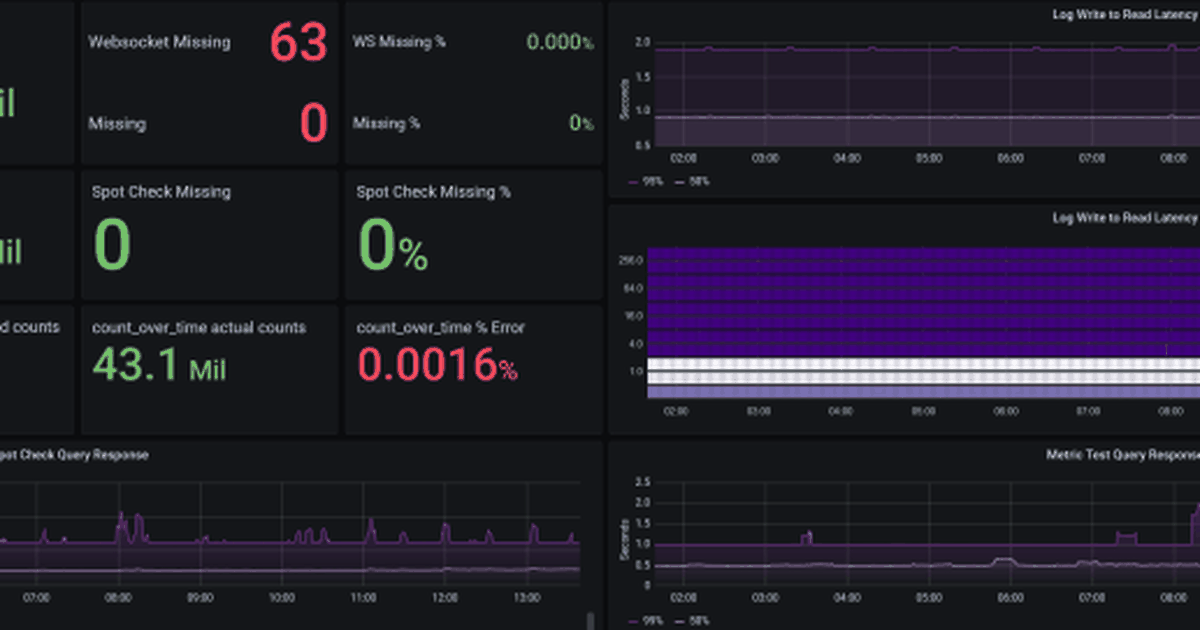Open count_over_time actual counts panel title

pyautogui.click(x=199, y=327)
